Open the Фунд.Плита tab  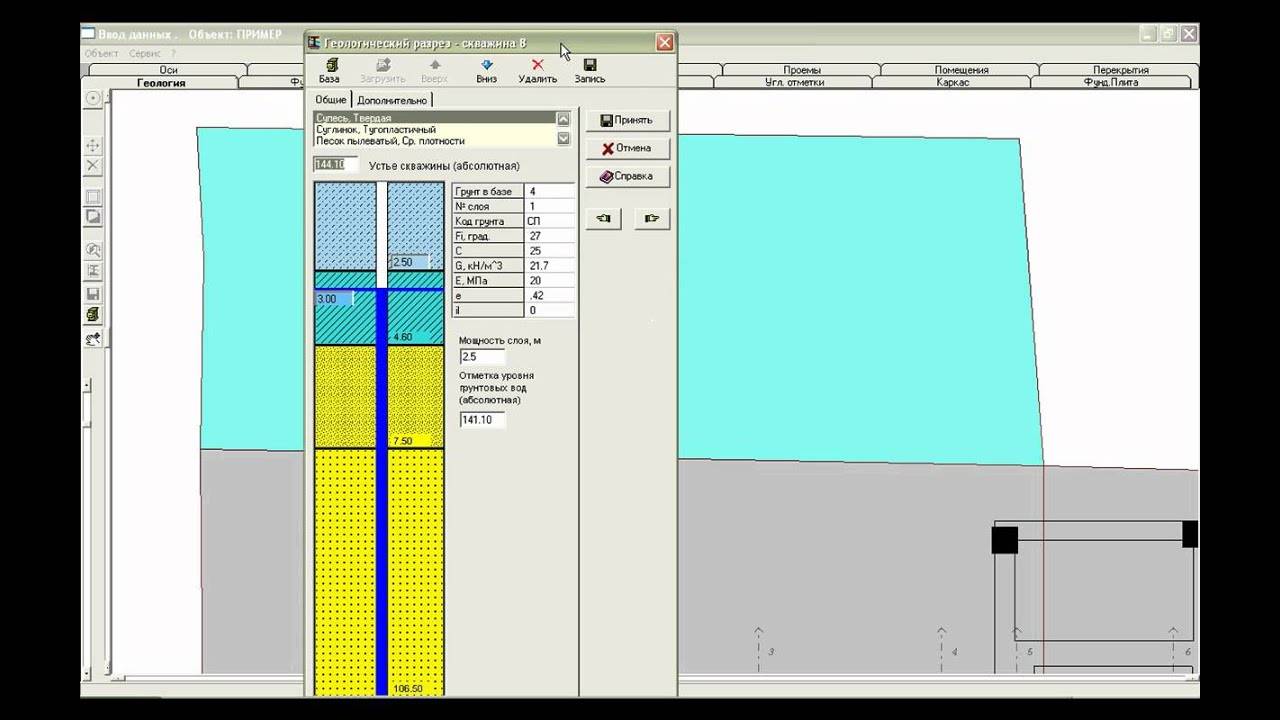(1111, 83)
